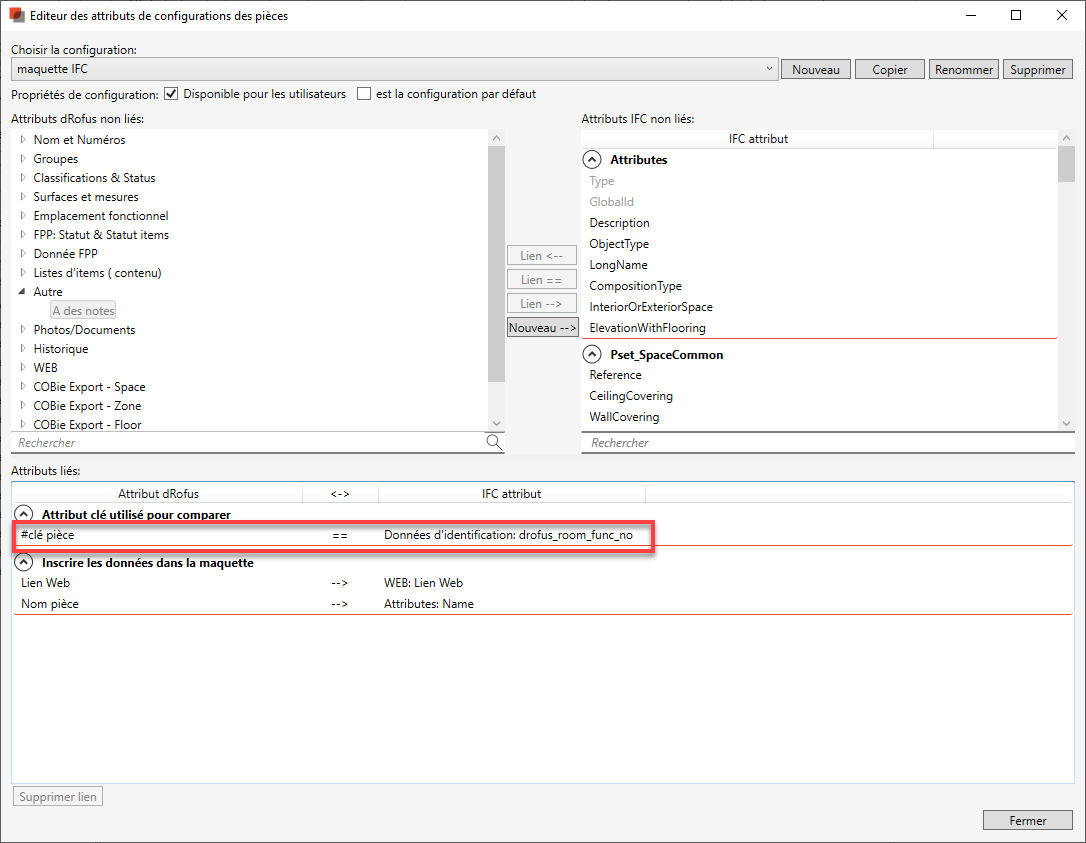The height and width of the screenshot is (843, 1086).
Task: Collapse the 'Autre' tree node
Action: (x=23, y=292)
